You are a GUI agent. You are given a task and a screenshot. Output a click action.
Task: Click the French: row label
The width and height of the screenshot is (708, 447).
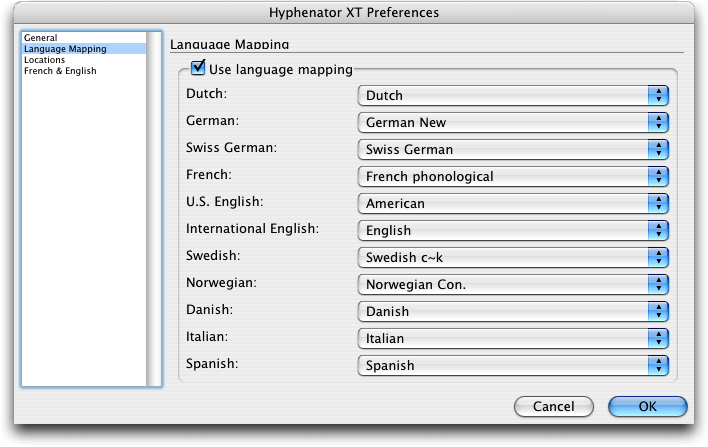tap(209, 175)
